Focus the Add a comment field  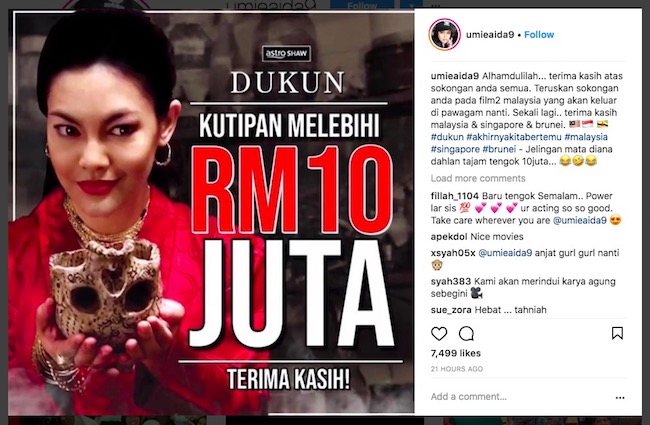pyautogui.click(x=520, y=397)
